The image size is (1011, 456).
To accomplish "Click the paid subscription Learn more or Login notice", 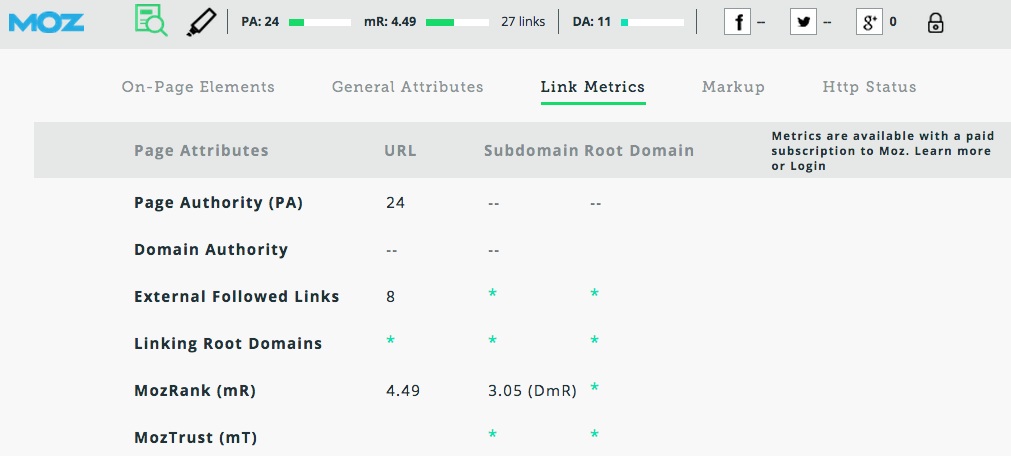I will (883, 151).
